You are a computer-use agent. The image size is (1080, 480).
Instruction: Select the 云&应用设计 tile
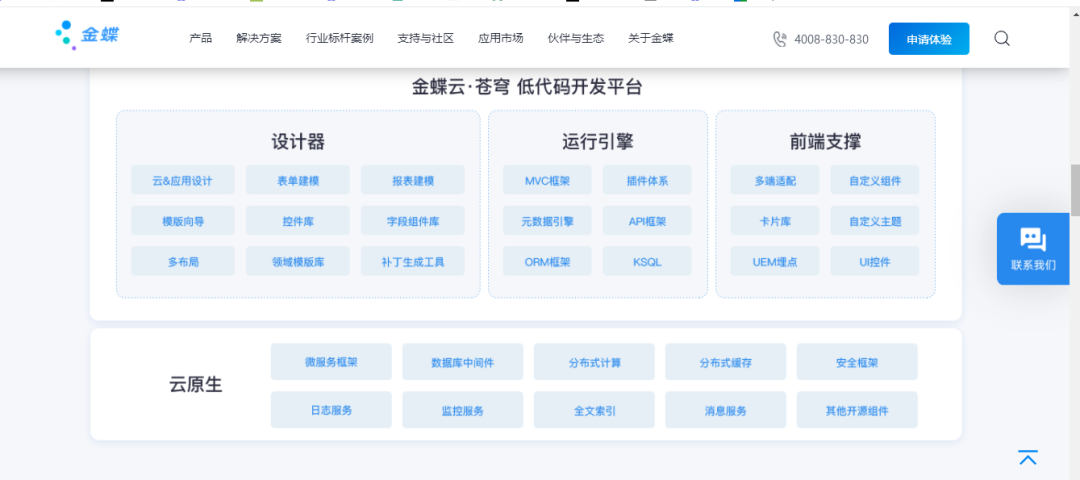183,181
